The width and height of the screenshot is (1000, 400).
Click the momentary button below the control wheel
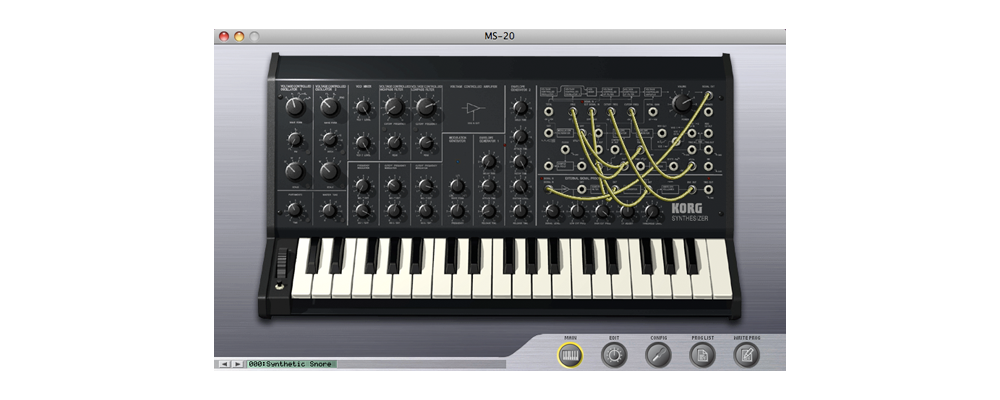(x=280, y=286)
